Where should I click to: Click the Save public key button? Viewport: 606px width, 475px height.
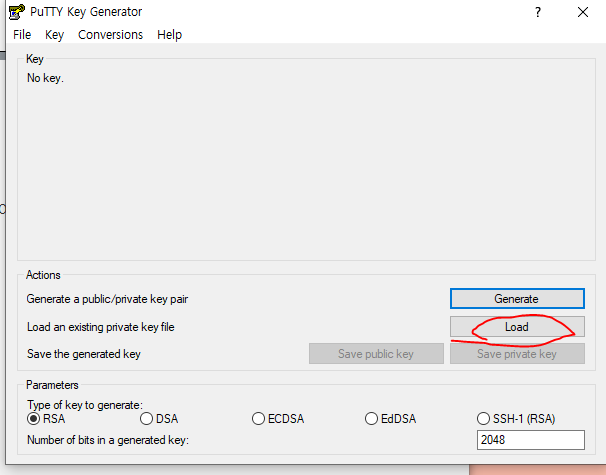point(376,354)
